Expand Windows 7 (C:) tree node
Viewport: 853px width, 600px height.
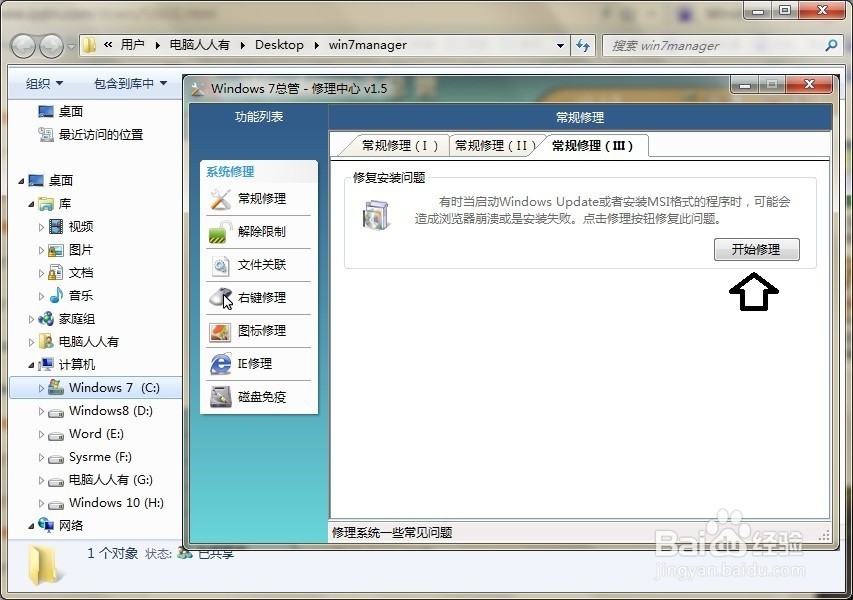(41, 388)
